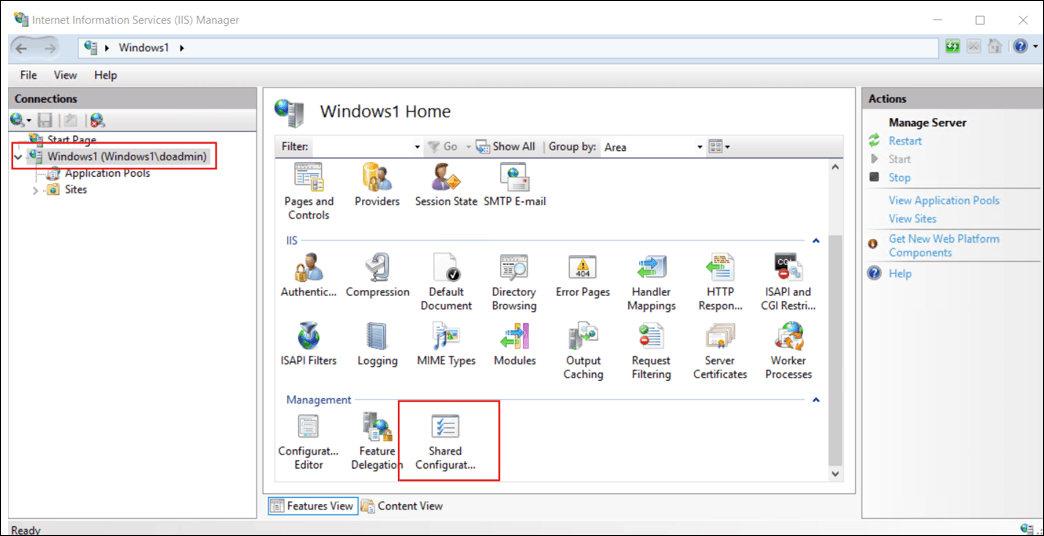Open the View menu
This screenshot has height=536, width=1044.
click(x=65, y=75)
